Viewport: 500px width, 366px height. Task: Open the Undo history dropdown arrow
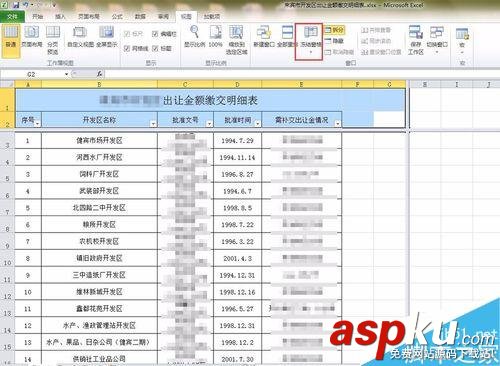[32, 5]
